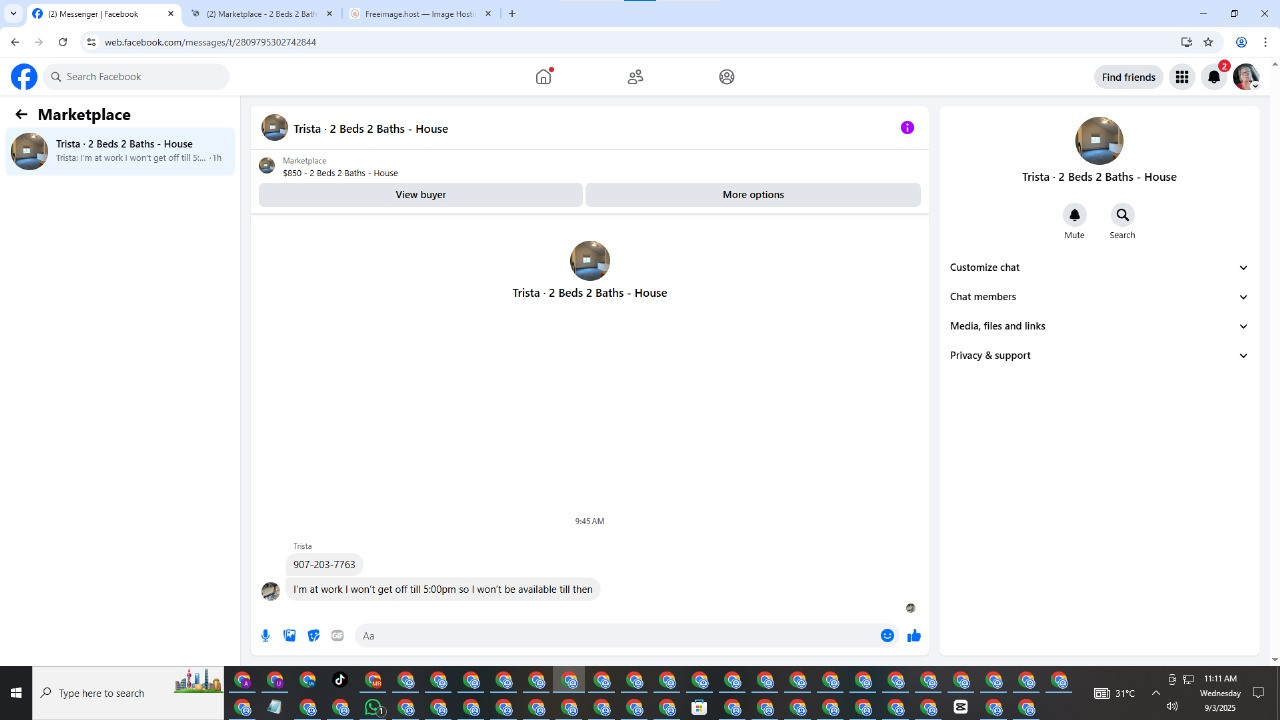This screenshot has height=720, width=1280.
Task: Click the large listing photo in chat
Action: (x=590, y=261)
